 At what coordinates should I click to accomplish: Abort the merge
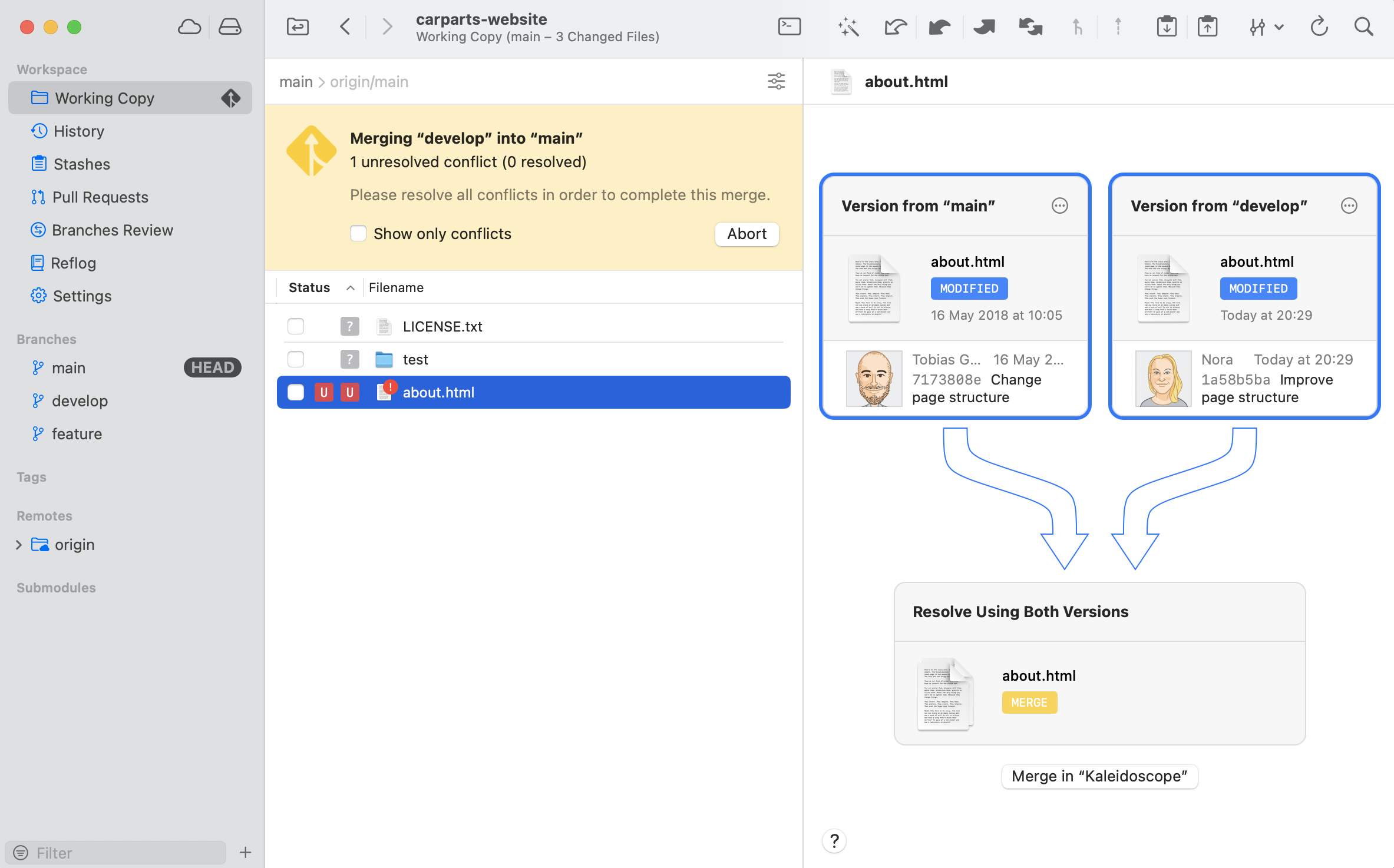point(746,234)
